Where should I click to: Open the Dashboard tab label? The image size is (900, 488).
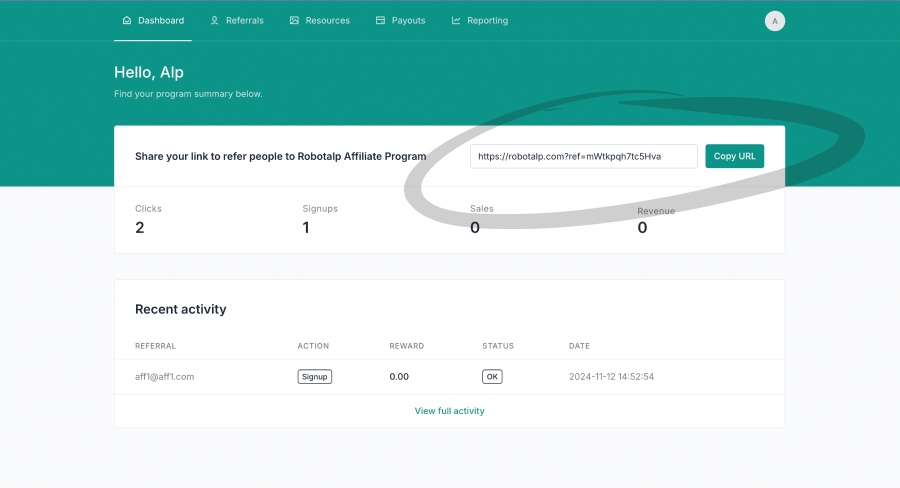point(161,20)
